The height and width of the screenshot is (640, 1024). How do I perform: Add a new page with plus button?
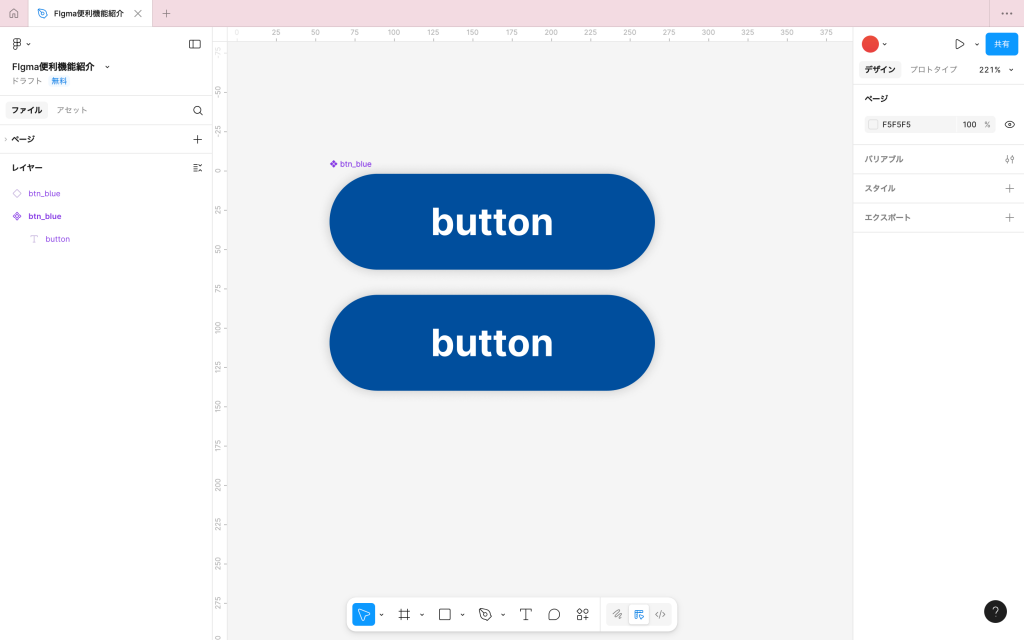click(197, 139)
